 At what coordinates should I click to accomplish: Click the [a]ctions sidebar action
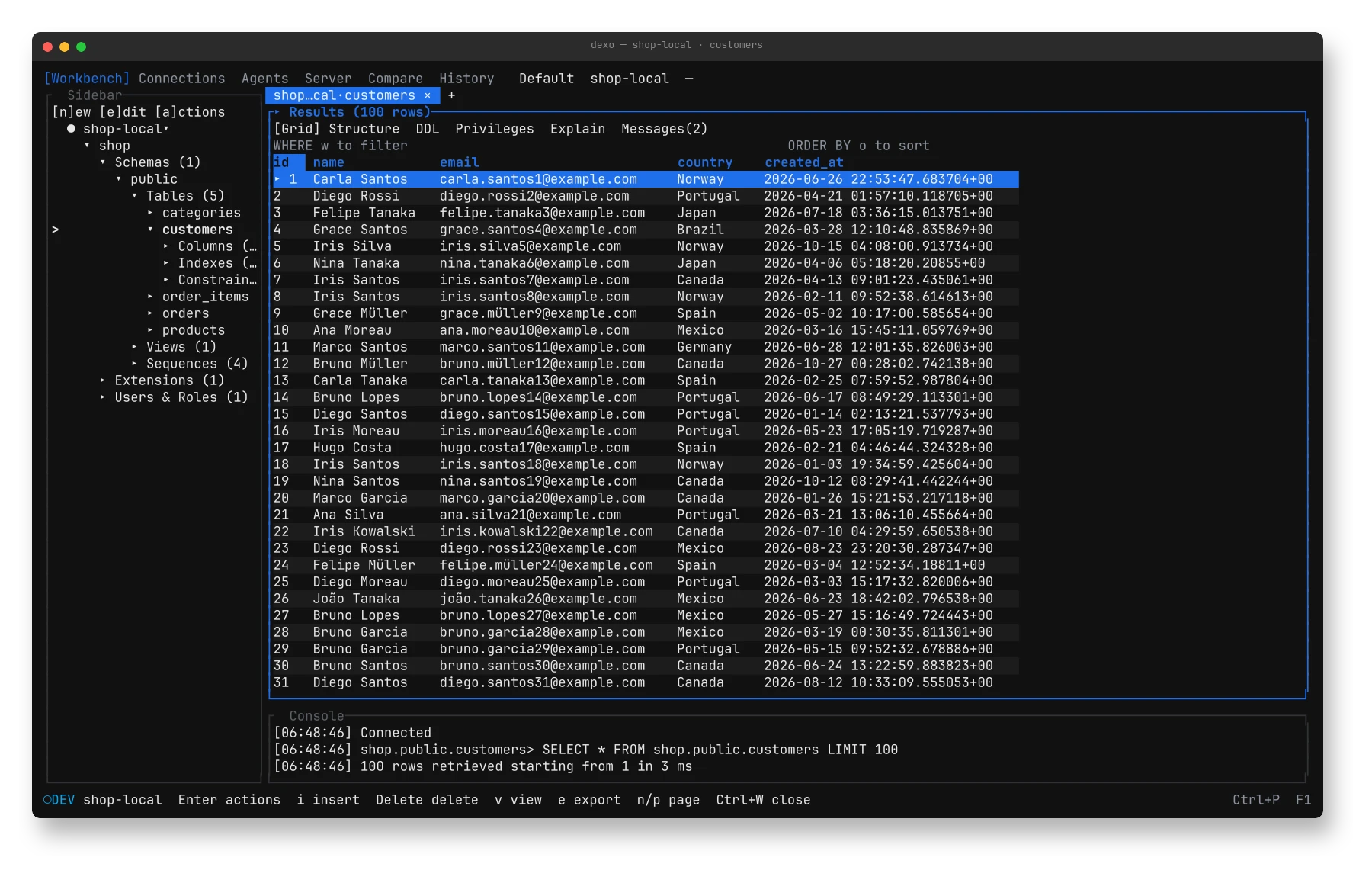tap(190, 112)
